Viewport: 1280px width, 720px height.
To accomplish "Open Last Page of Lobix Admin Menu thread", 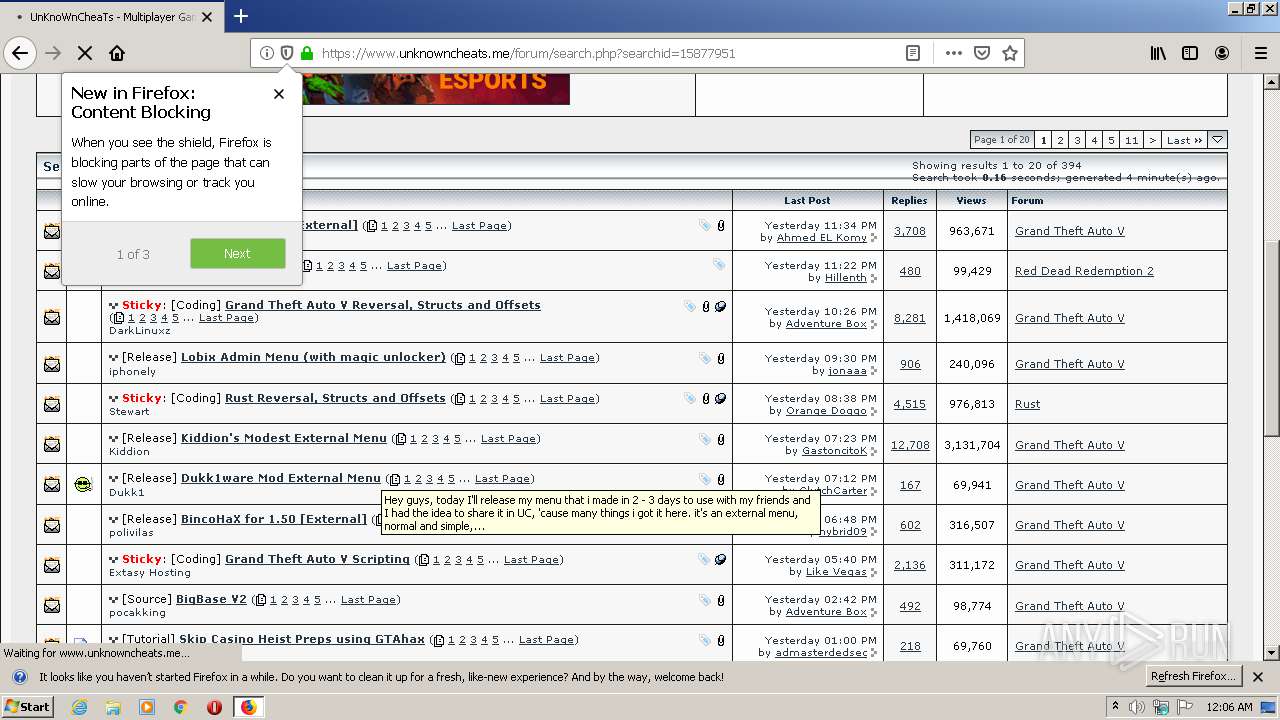I will pyautogui.click(x=568, y=358).
